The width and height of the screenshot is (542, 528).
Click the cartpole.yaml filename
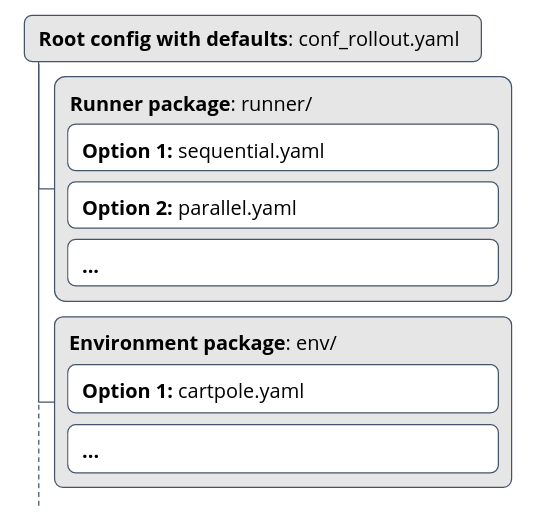241,391
